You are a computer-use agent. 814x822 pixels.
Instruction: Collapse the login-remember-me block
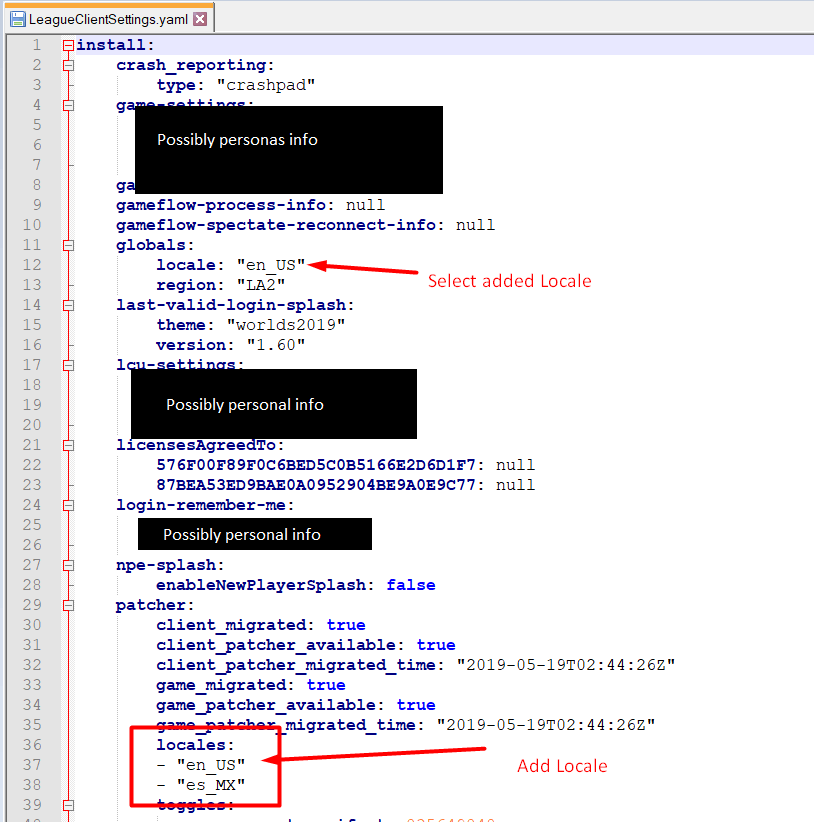pyautogui.click(x=68, y=505)
